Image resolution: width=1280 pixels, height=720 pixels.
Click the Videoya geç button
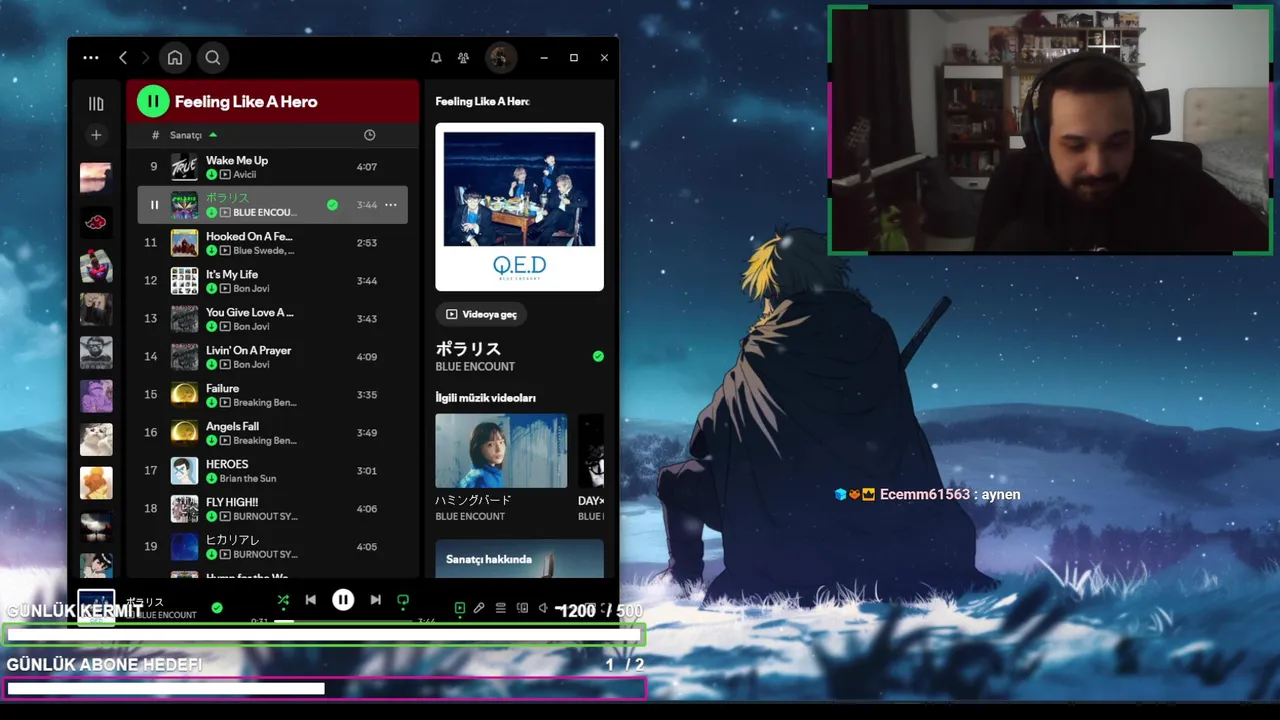(x=481, y=314)
